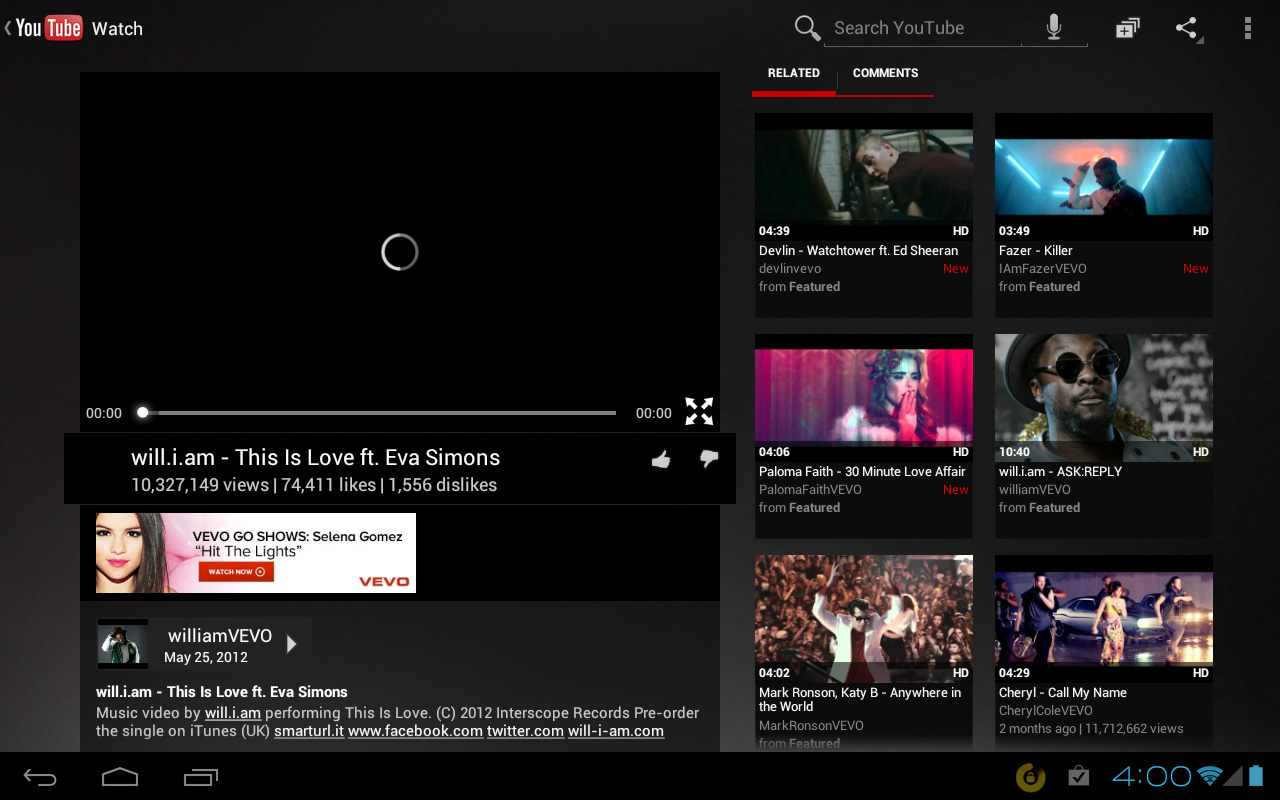The width and height of the screenshot is (1280, 800).
Task: Open the recent apps button
Action: 201,776
